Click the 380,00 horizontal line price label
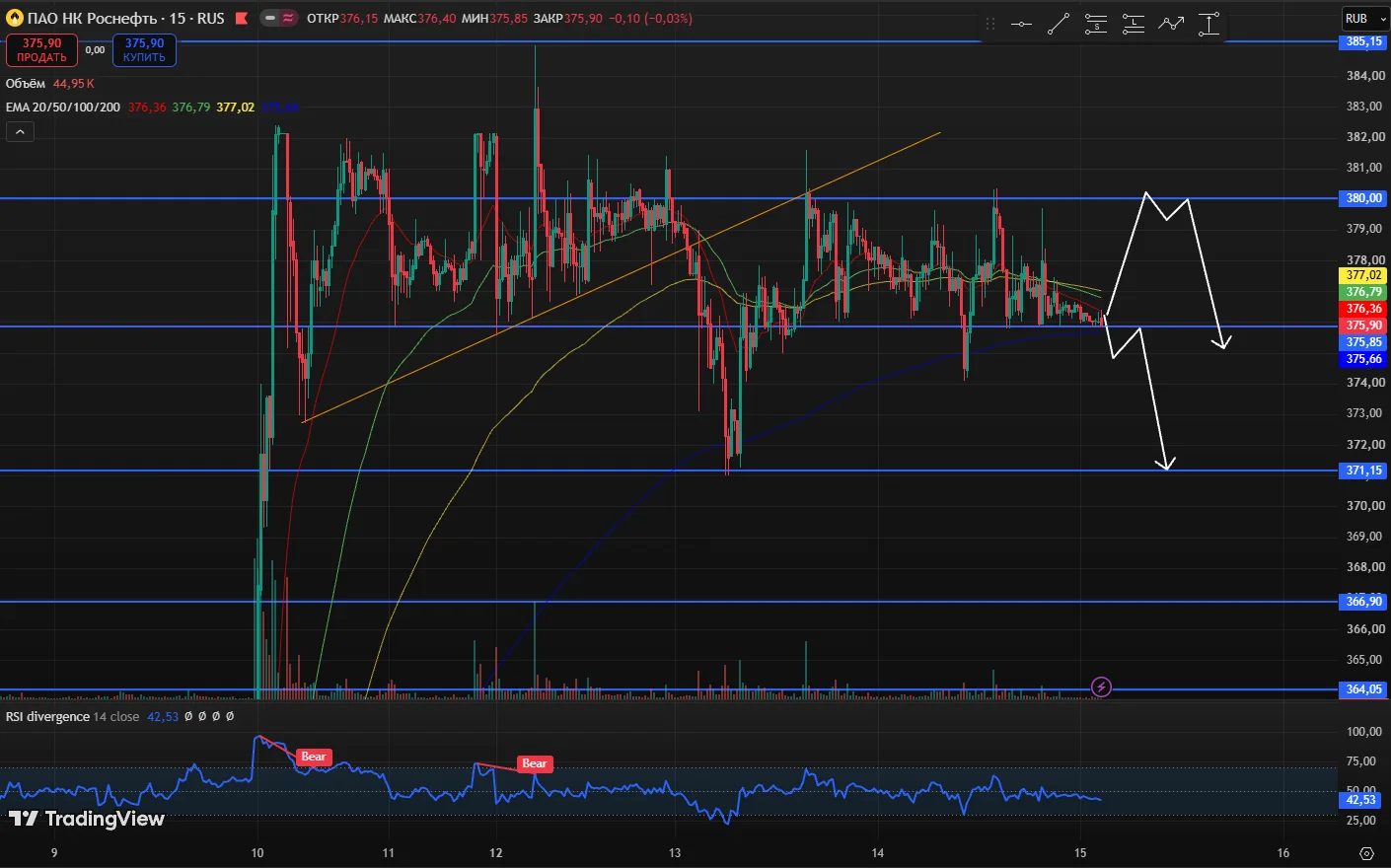 tap(1364, 198)
